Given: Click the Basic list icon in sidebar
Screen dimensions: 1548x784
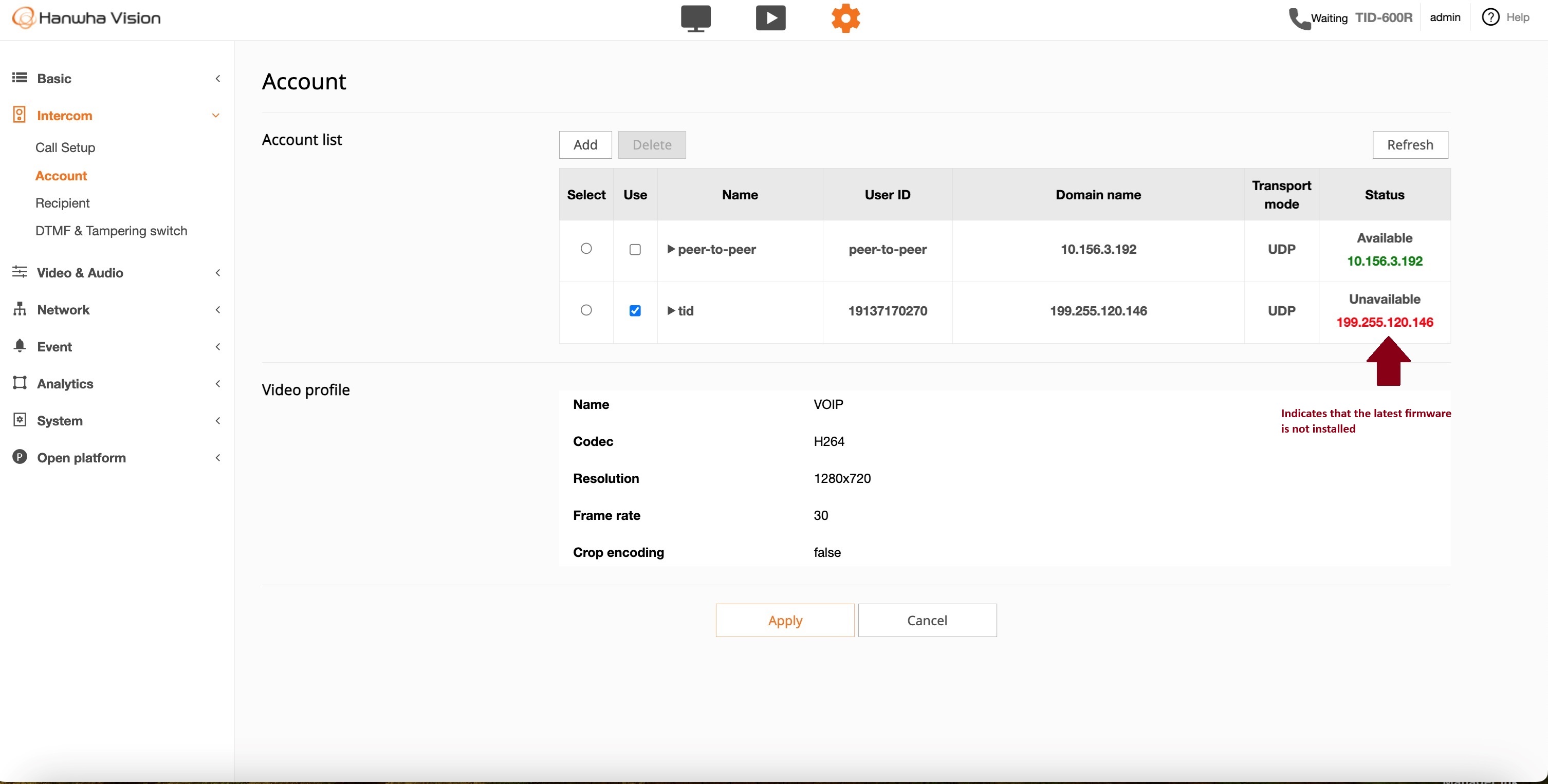Looking at the screenshot, I should coord(20,78).
